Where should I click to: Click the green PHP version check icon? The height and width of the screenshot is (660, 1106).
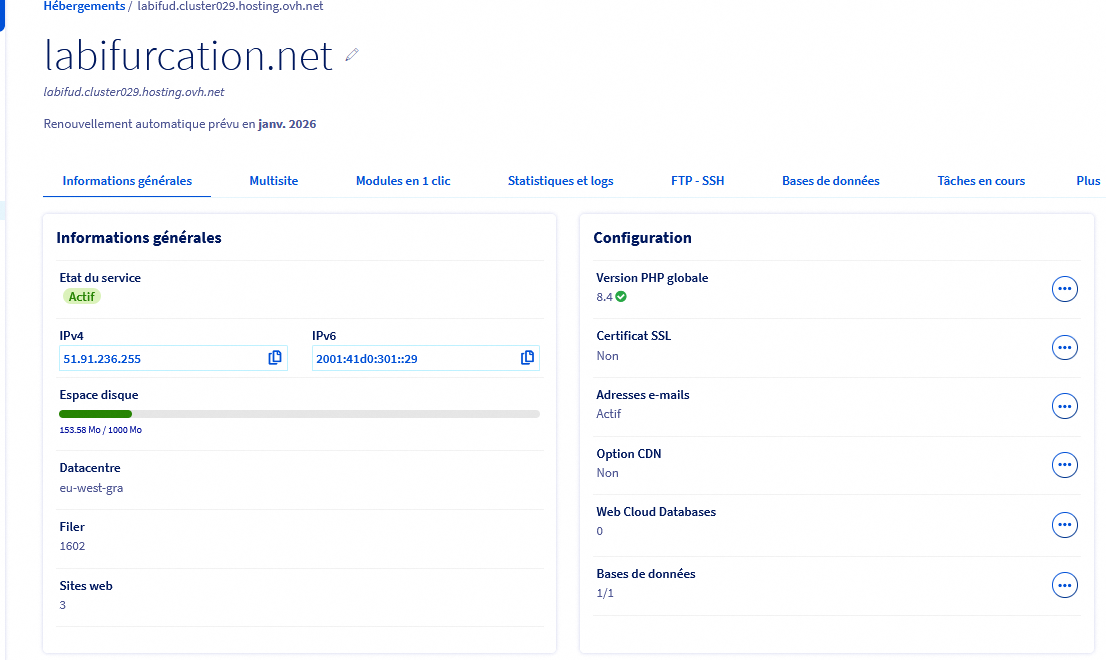[621, 297]
